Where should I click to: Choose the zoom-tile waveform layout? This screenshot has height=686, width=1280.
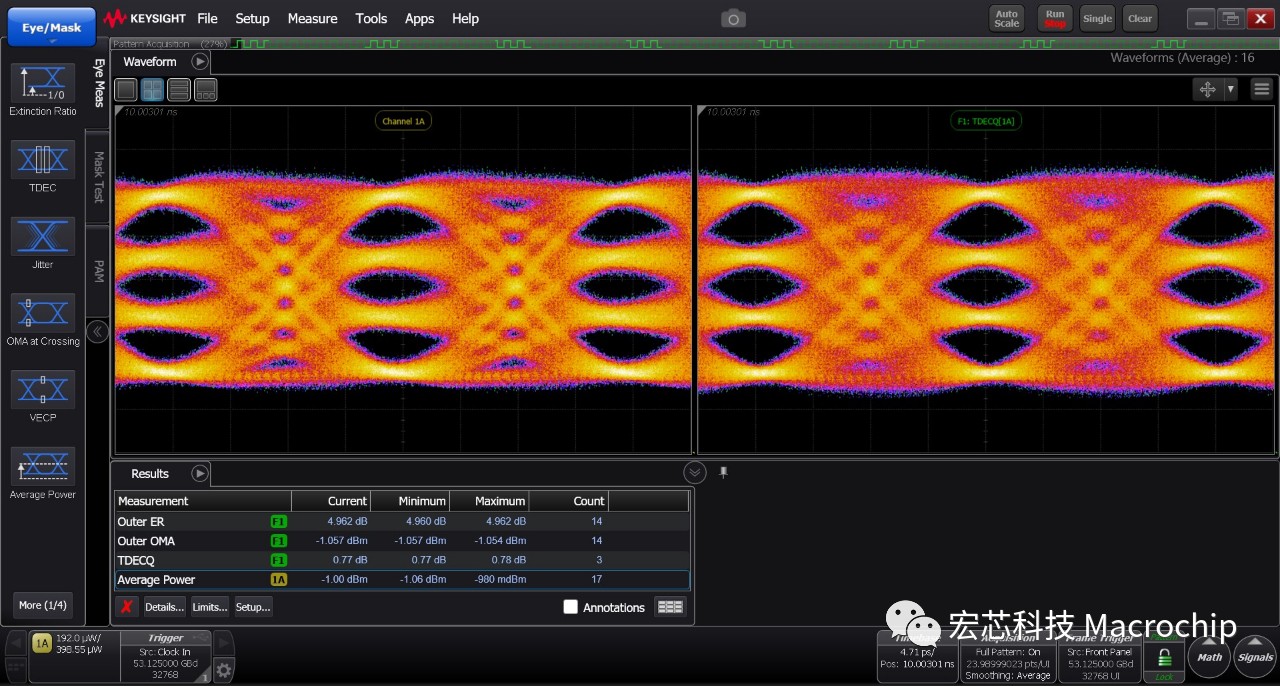[x=205, y=90]
